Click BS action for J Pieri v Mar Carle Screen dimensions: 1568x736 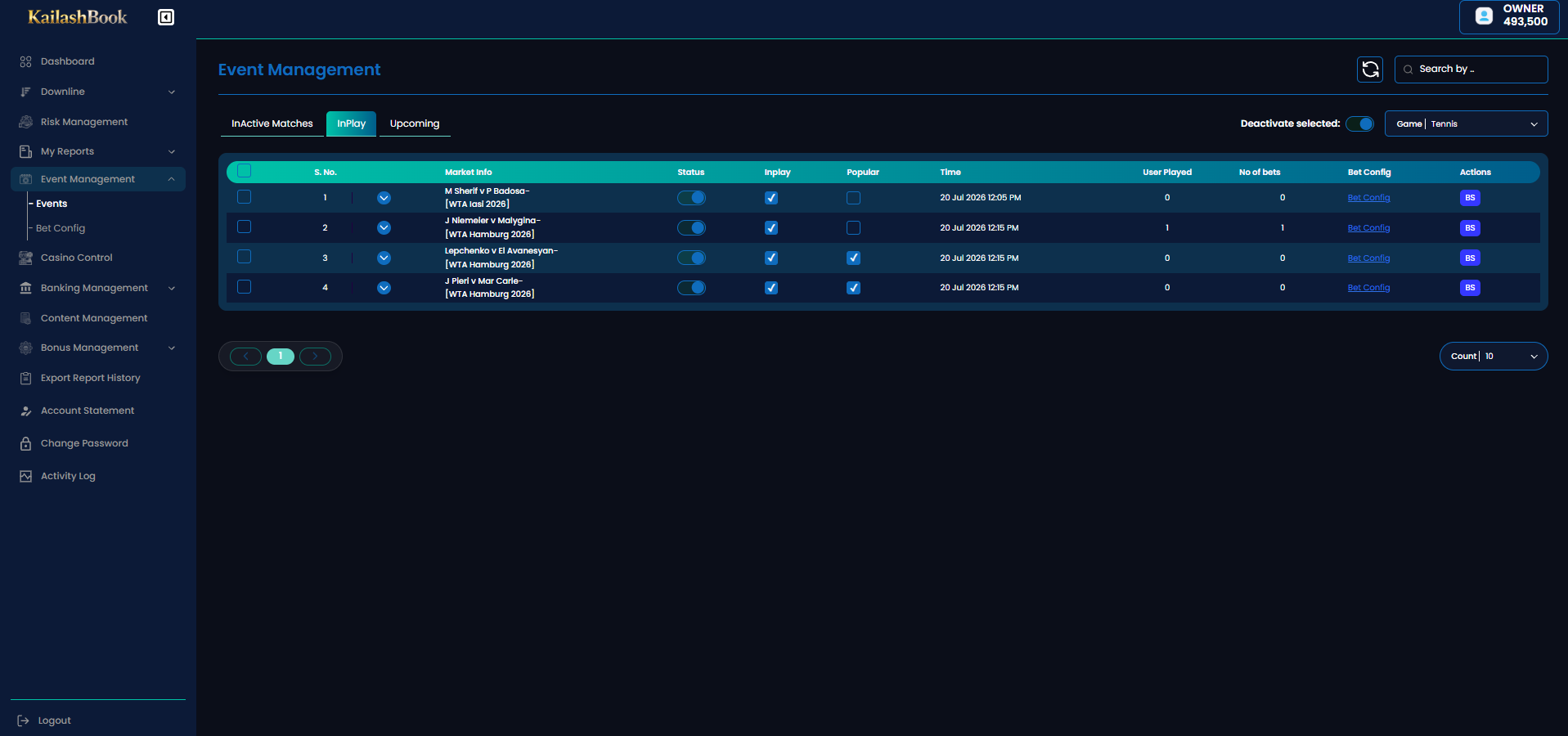pyautogui.click(x=1470, y=288)
